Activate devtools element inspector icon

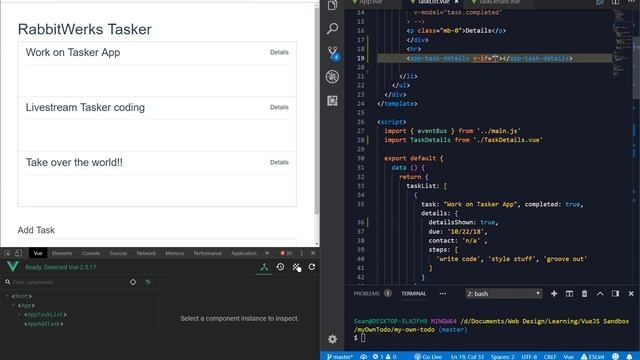(x=7, y=253)
